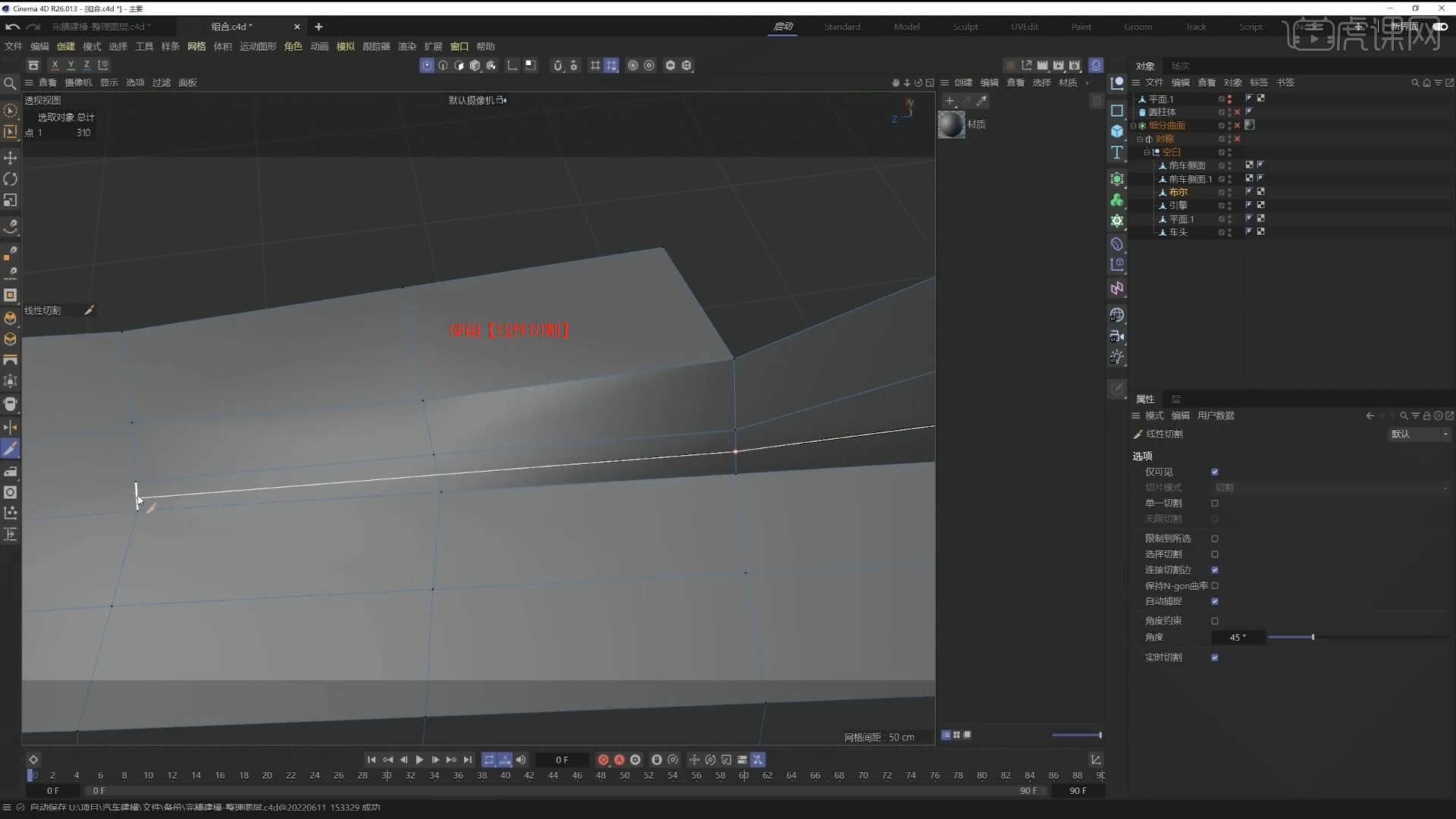The height and width of the screenshot is (819, 1456).
Task: Click the record keyframe red button
Action: tap(603, 760)
